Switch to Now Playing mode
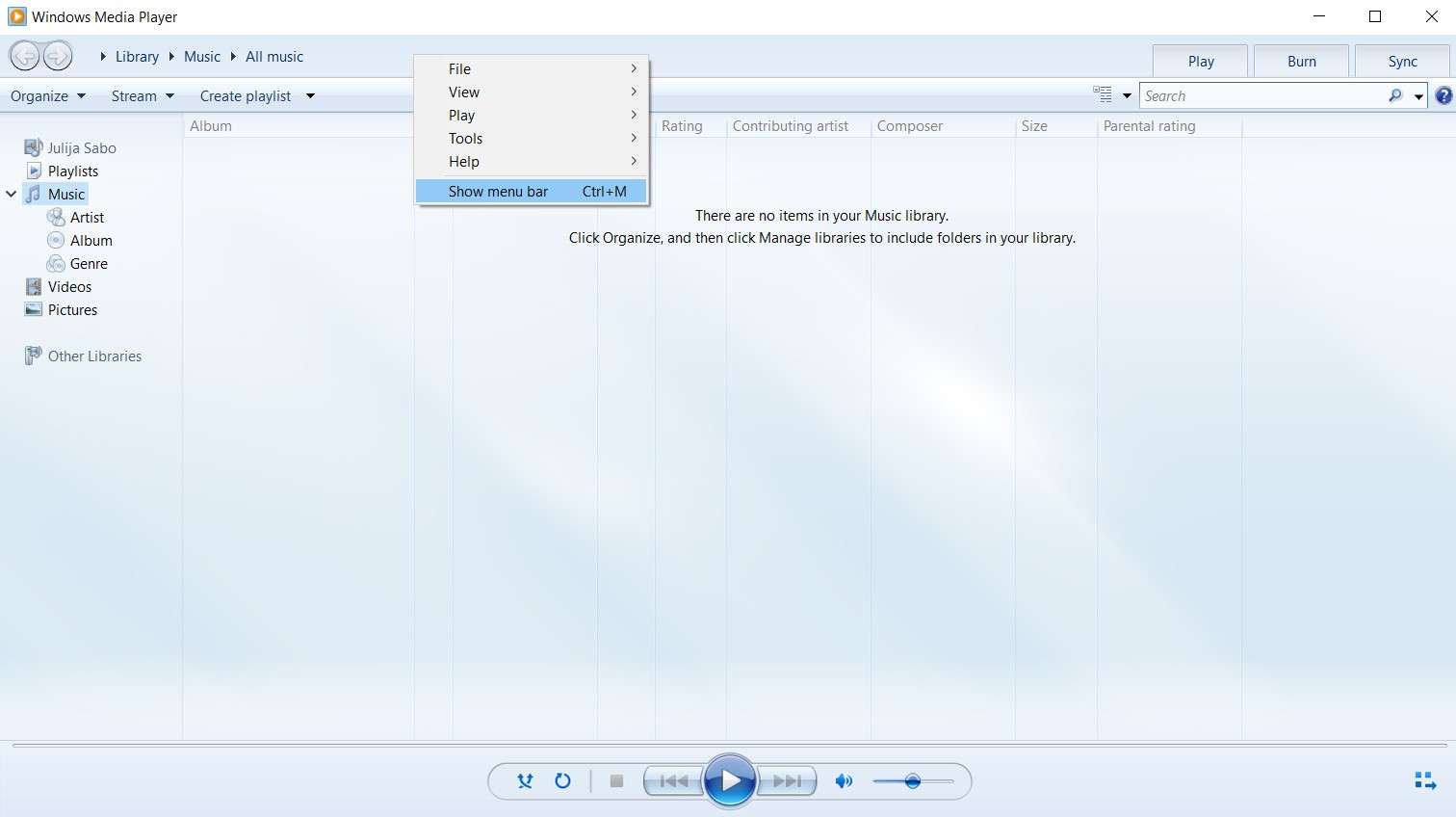Screen dimensions: 1456x817 (x=1425, y=780)
